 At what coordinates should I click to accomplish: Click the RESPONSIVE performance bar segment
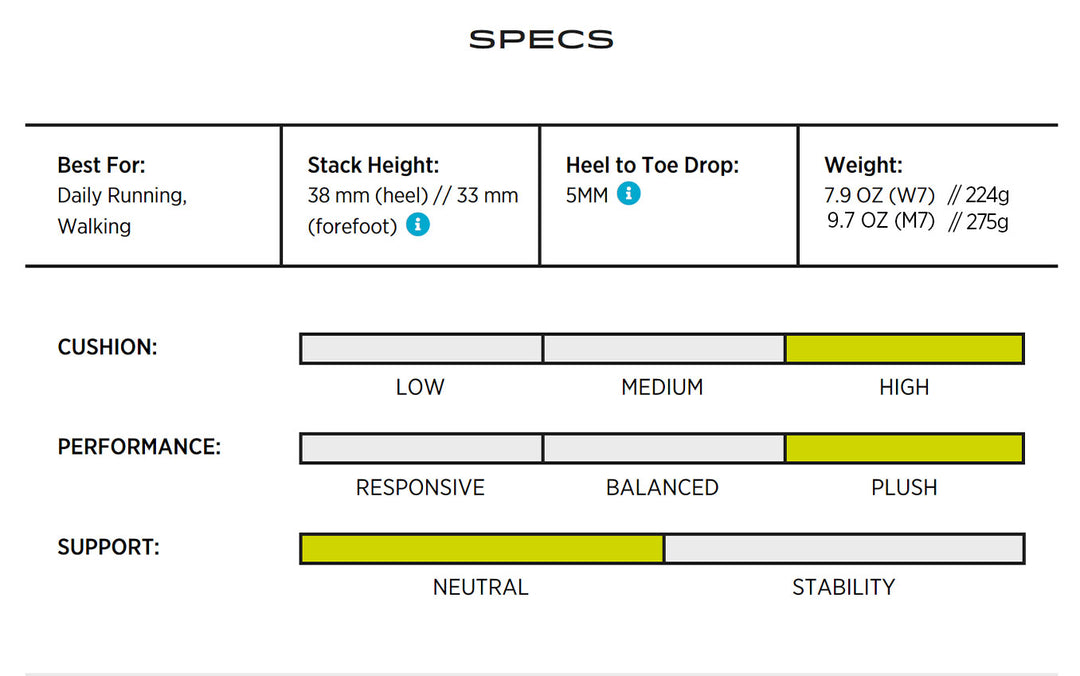421,448
